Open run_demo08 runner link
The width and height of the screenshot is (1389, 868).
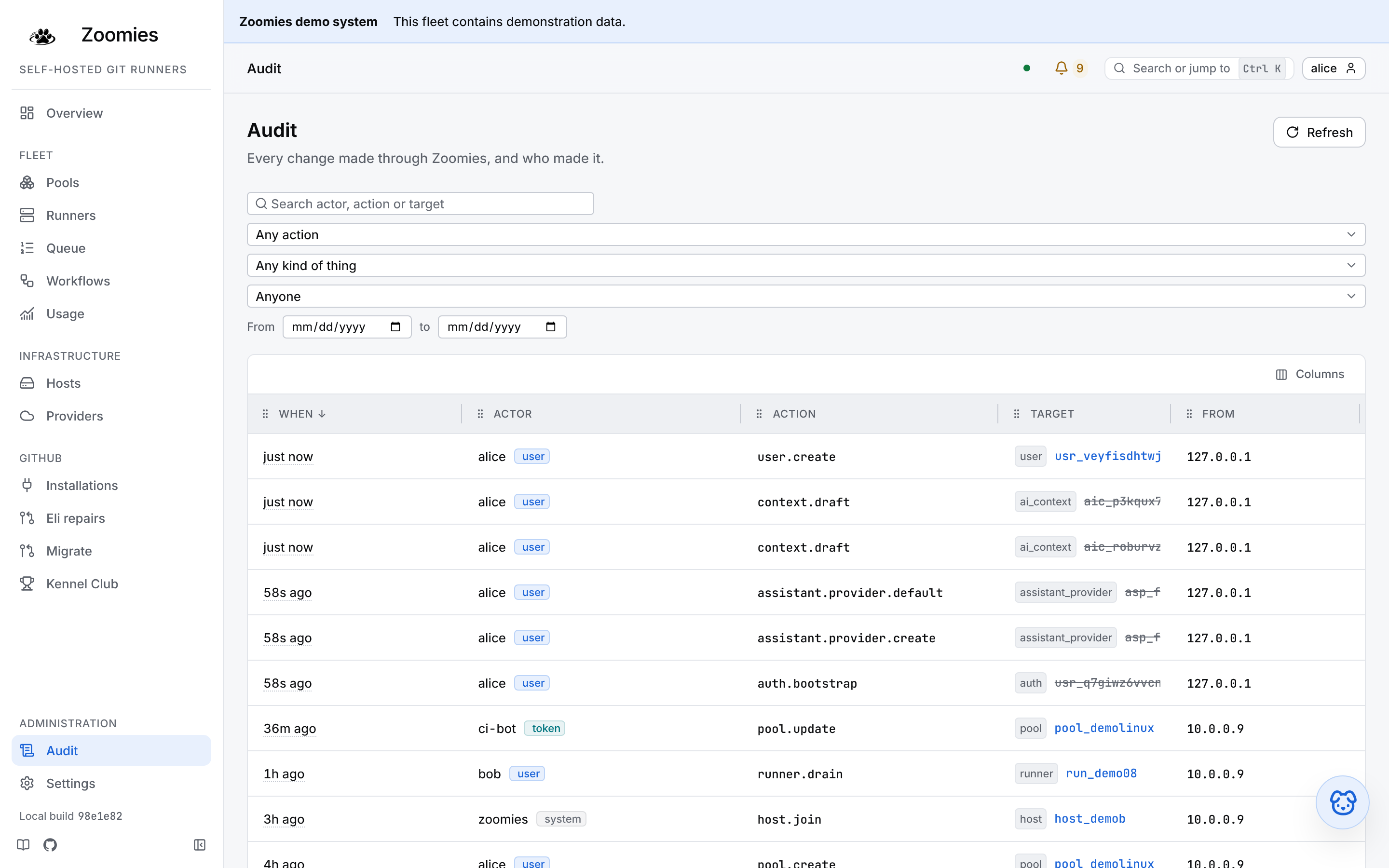click(1101, 773)
